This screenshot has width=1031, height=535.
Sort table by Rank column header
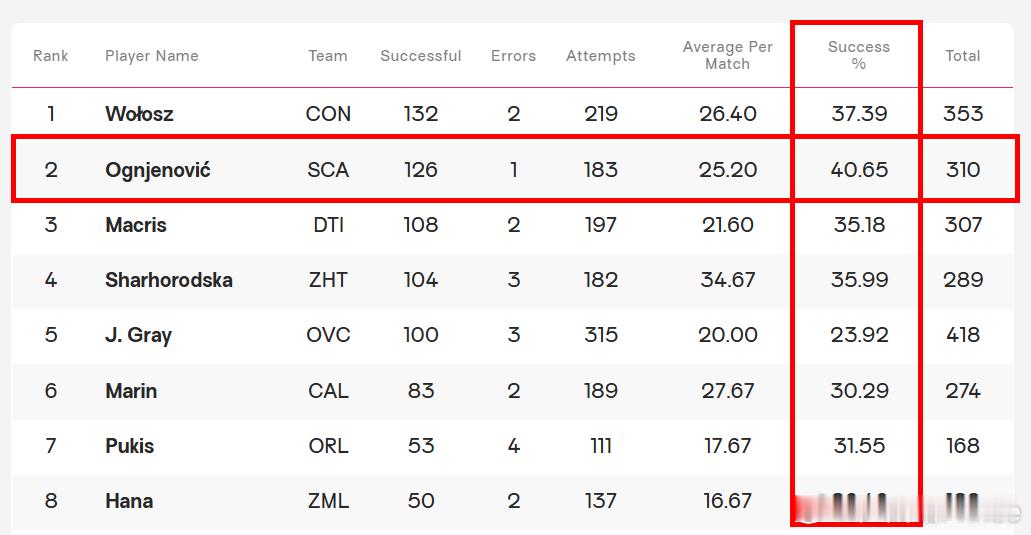click(51, 56)
